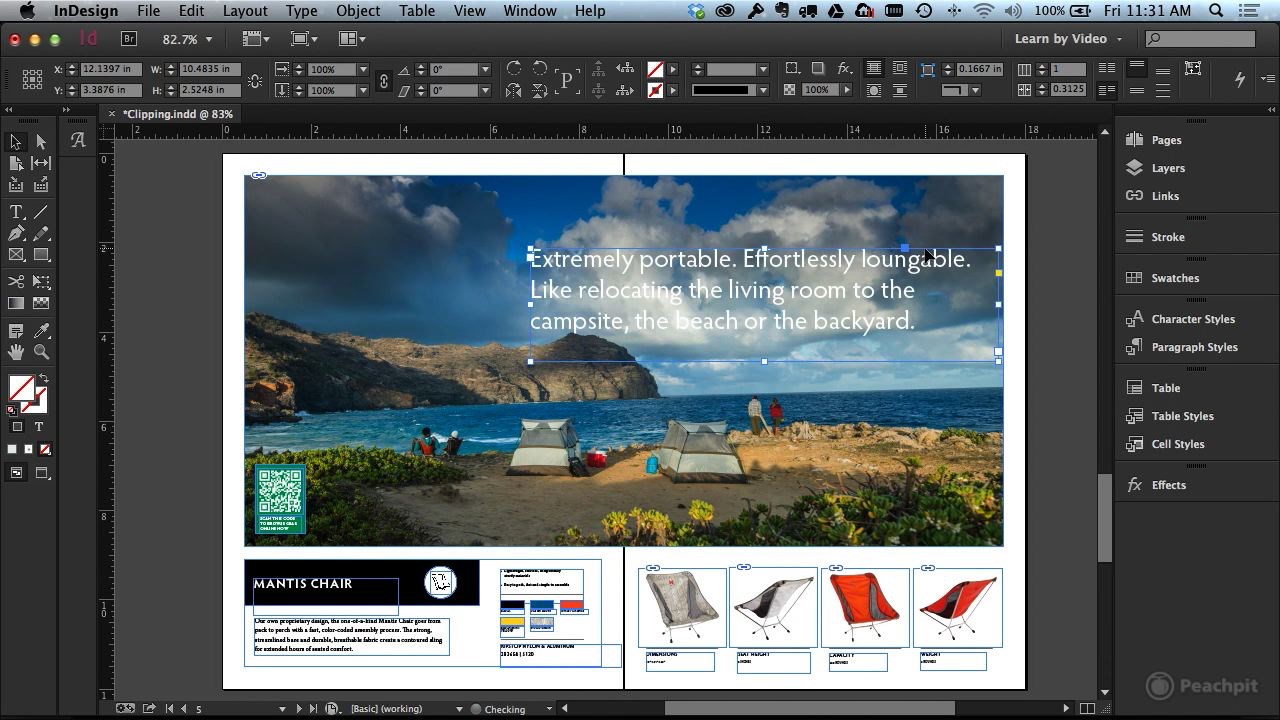Select the Zoom tool in toolbox
Screen dimensions: 1280x720
click(x=41, y=352)
